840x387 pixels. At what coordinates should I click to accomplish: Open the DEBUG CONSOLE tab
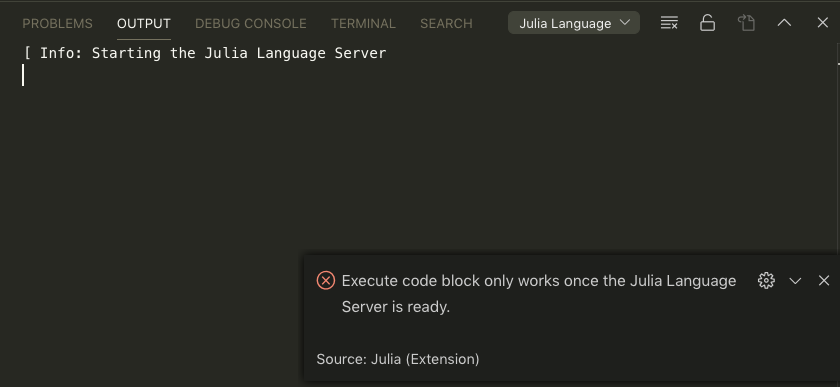251,24
